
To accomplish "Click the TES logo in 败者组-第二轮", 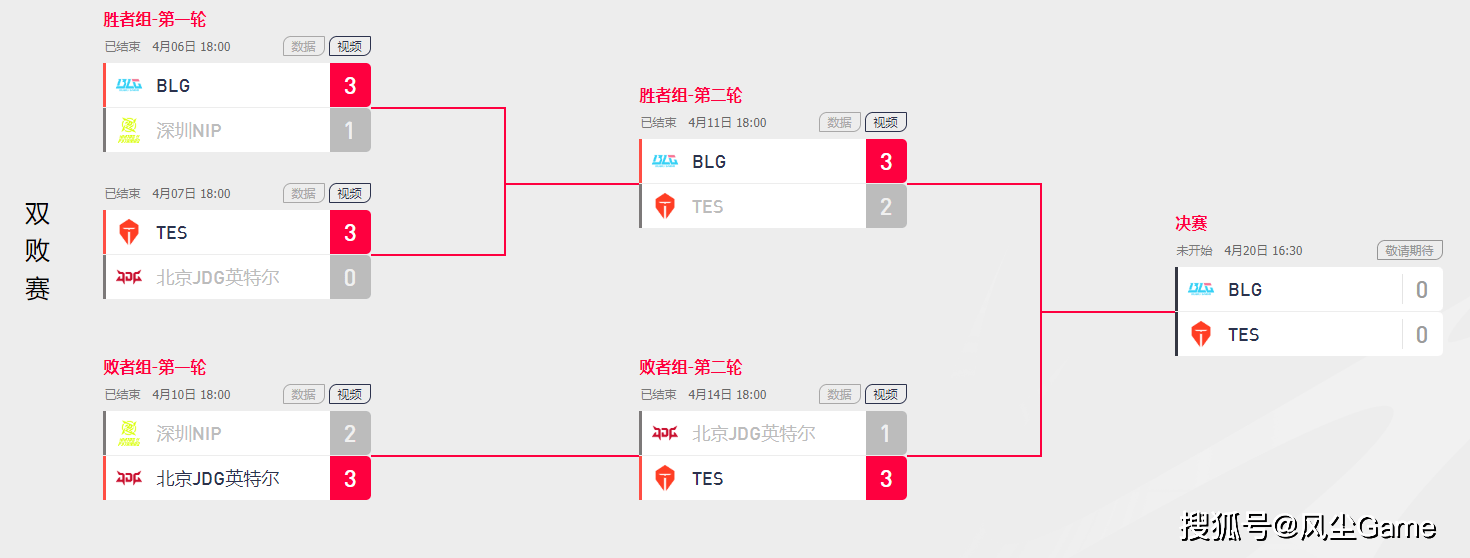I will point(665,478).
